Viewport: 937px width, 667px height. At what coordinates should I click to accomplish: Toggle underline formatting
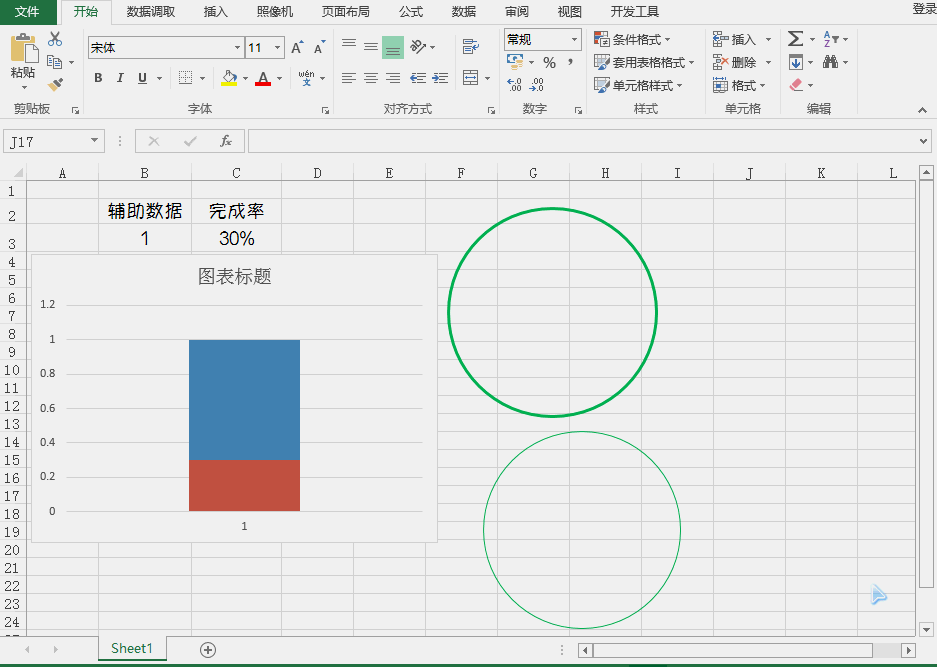pos(140,77)
